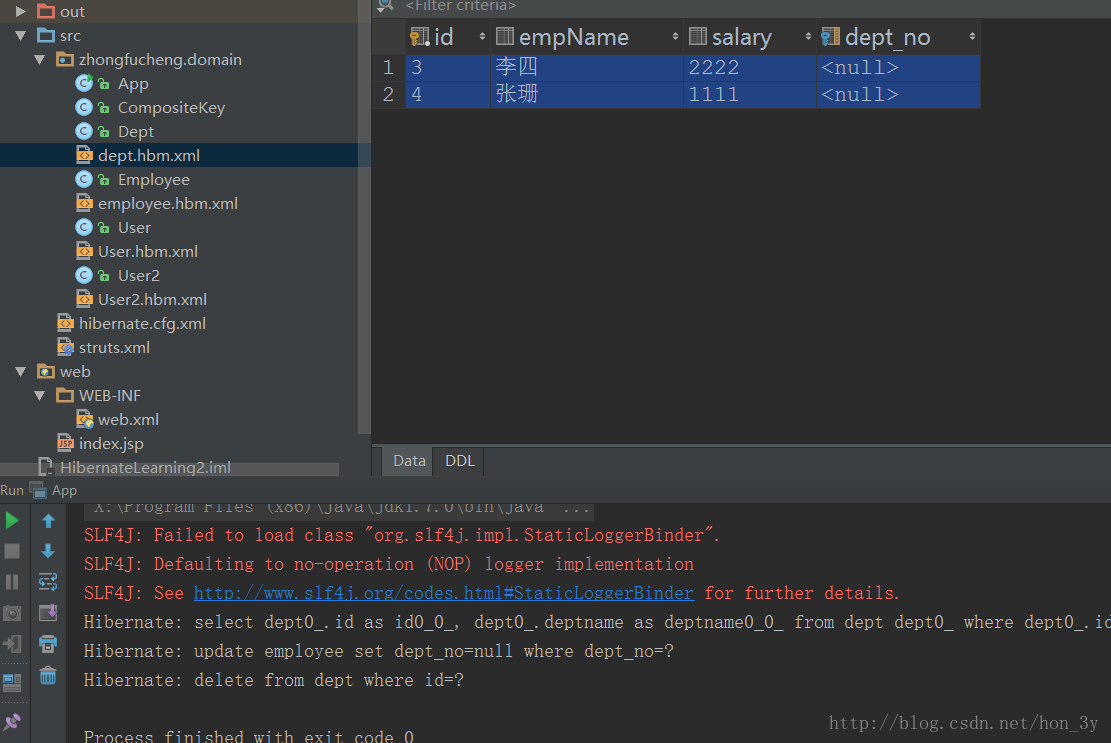Click the project tree vertical scrollbar

point(364,216)
